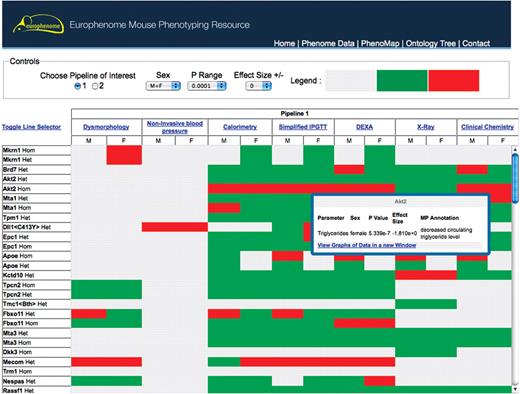The width and height of the screenshot is (520, 394).
Task: Click the blue vertical scrollbar thumb
Action: click(515, 178)
